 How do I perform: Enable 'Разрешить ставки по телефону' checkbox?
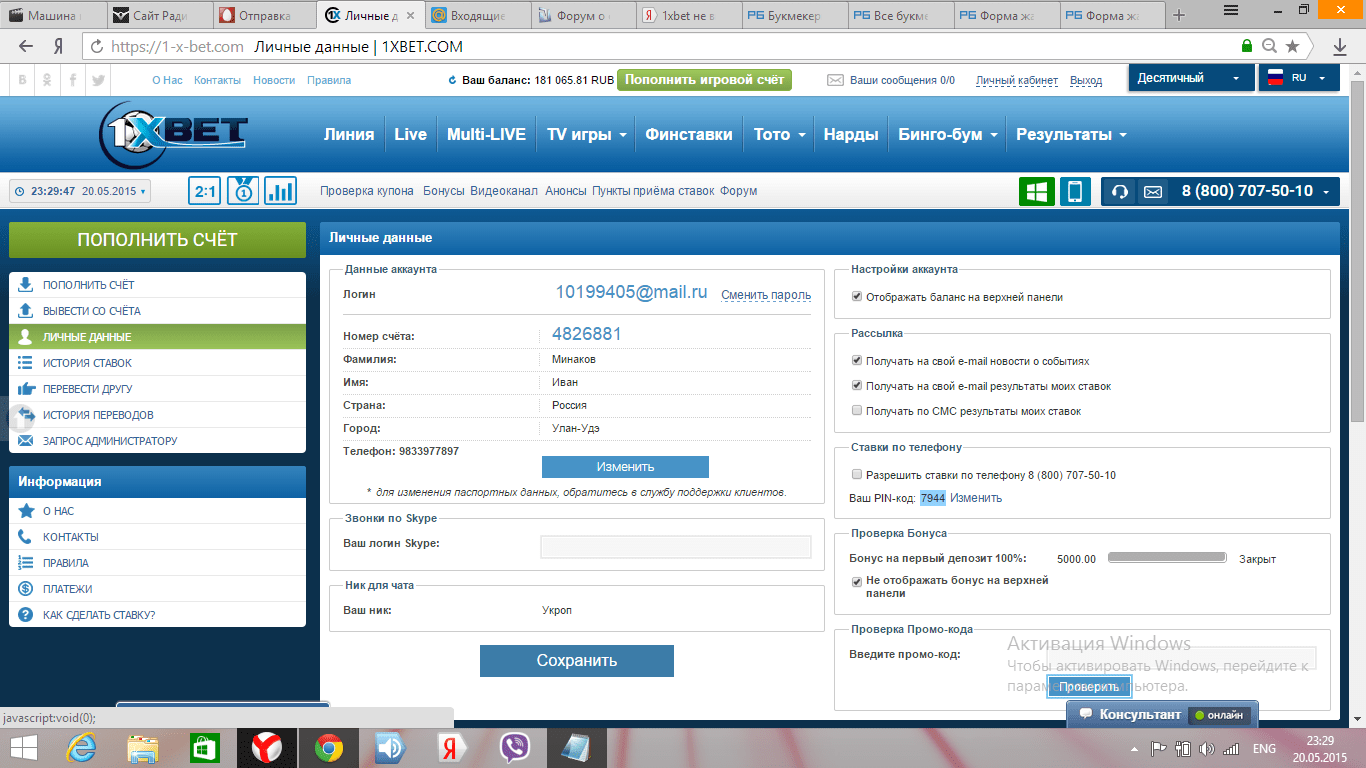(x=856, y=475)
